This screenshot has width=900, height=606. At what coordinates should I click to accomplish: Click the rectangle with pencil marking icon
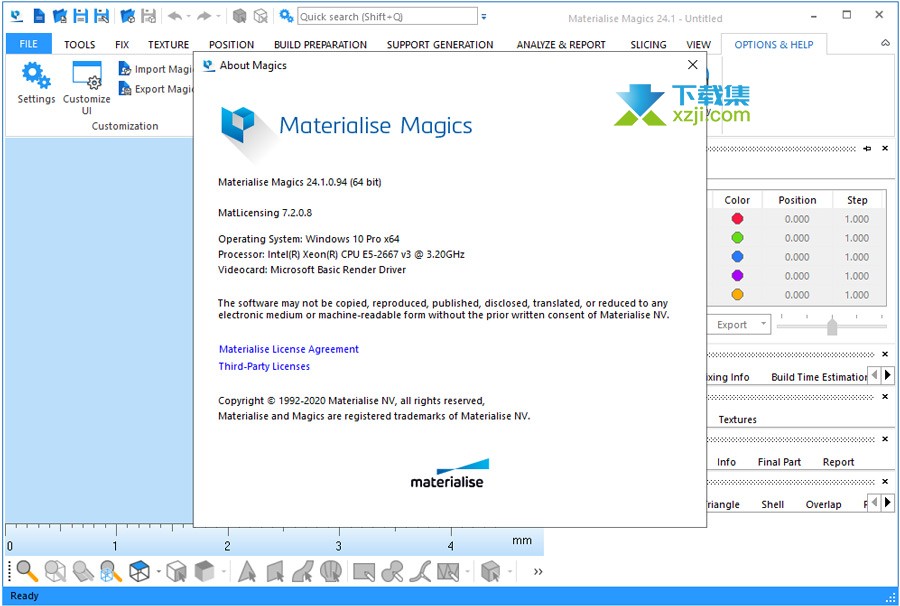[x=364, y=571]
